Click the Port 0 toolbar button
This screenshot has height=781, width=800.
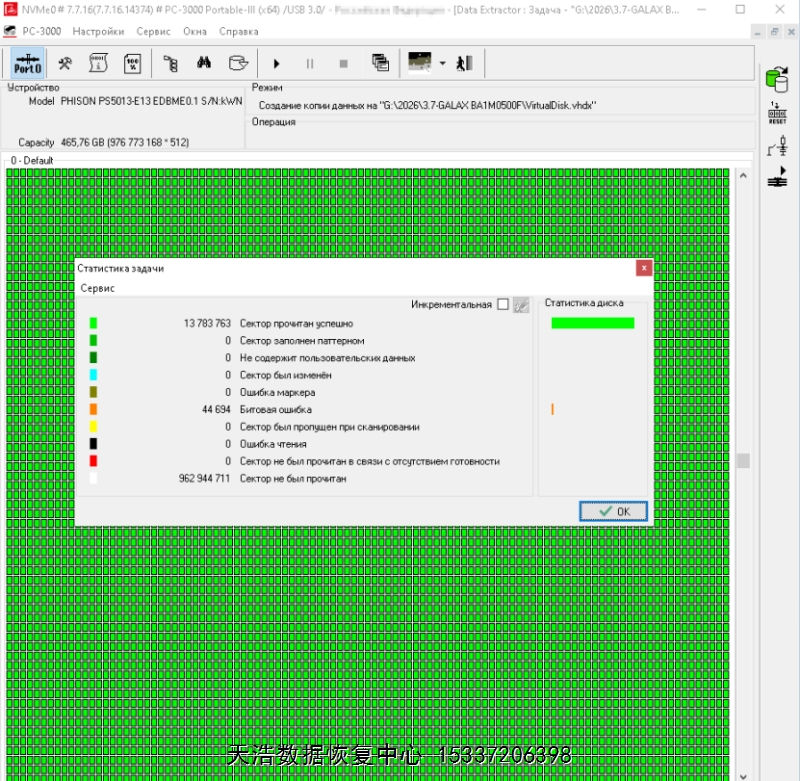(27, 63)
